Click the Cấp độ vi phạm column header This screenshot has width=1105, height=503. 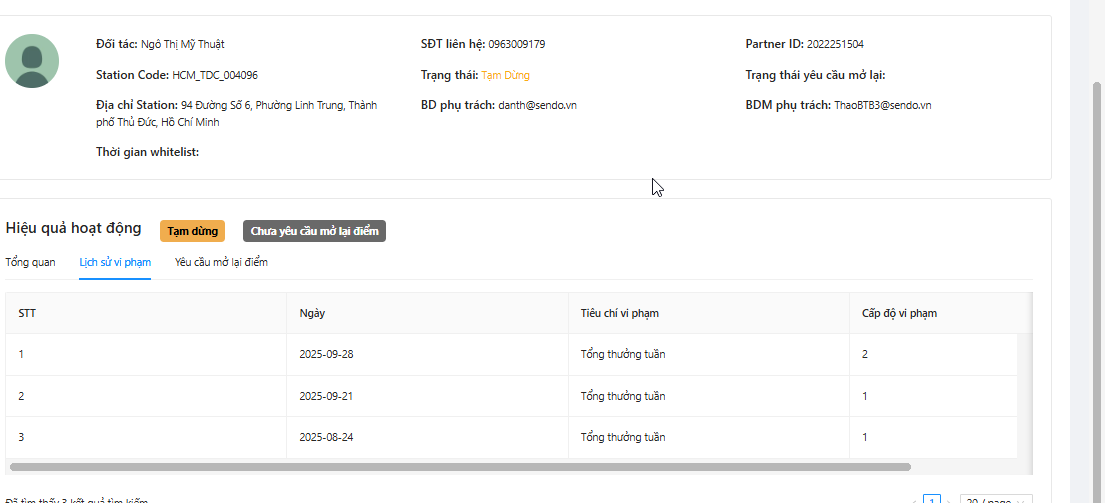(x=899, y=313)
